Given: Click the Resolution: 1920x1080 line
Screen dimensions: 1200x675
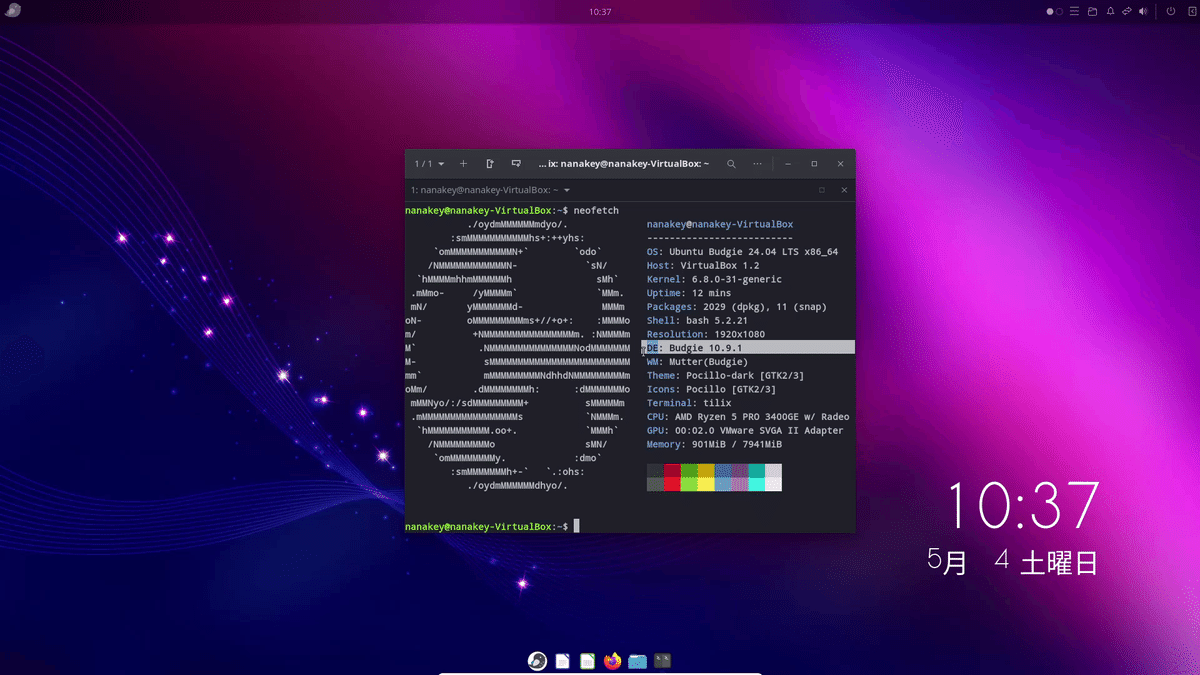Looking at the screenshot, I should [706, 334].
